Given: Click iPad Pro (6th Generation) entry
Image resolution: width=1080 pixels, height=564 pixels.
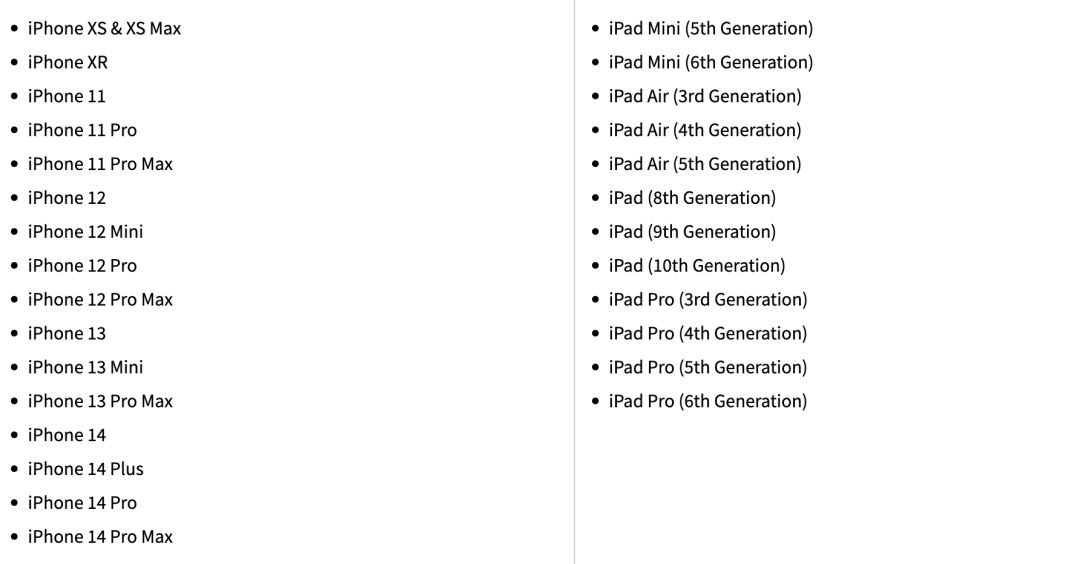Looking at the screenshot, I should tap(707, 401).
